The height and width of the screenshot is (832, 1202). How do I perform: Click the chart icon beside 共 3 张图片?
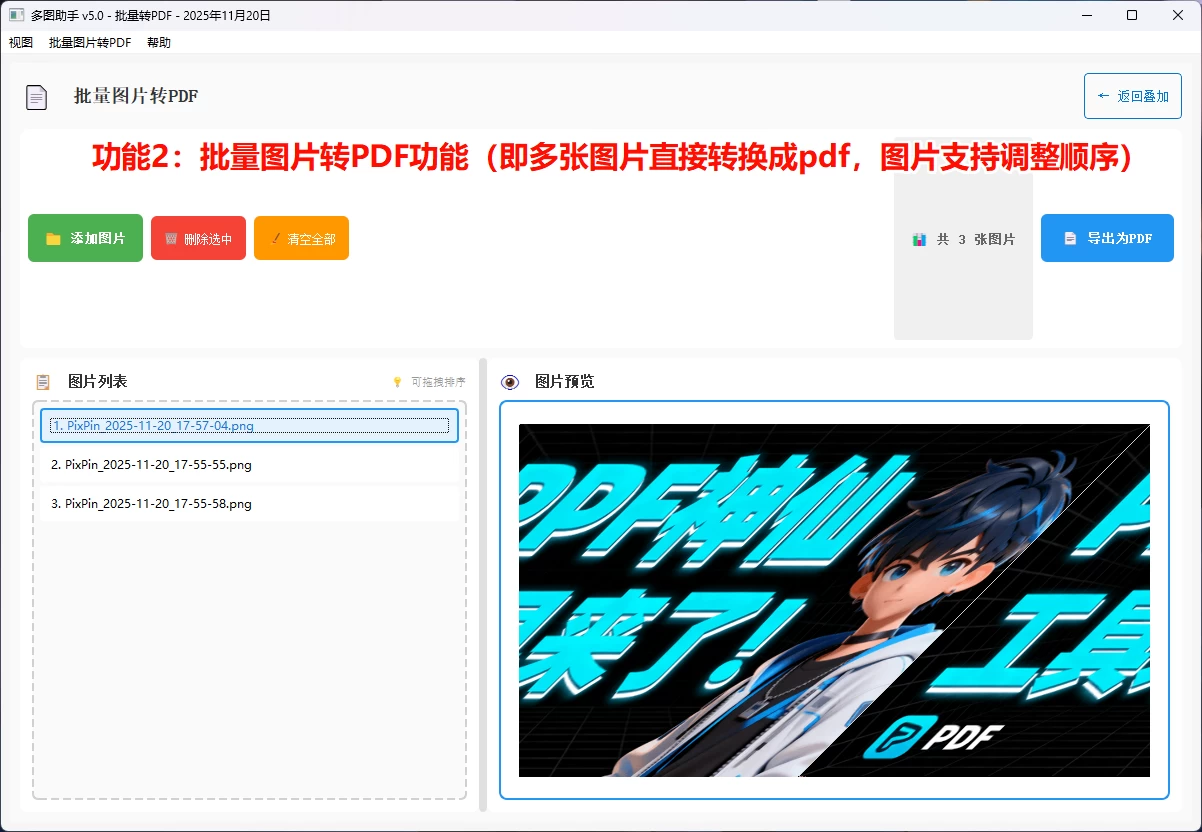[x=919, y=239]
